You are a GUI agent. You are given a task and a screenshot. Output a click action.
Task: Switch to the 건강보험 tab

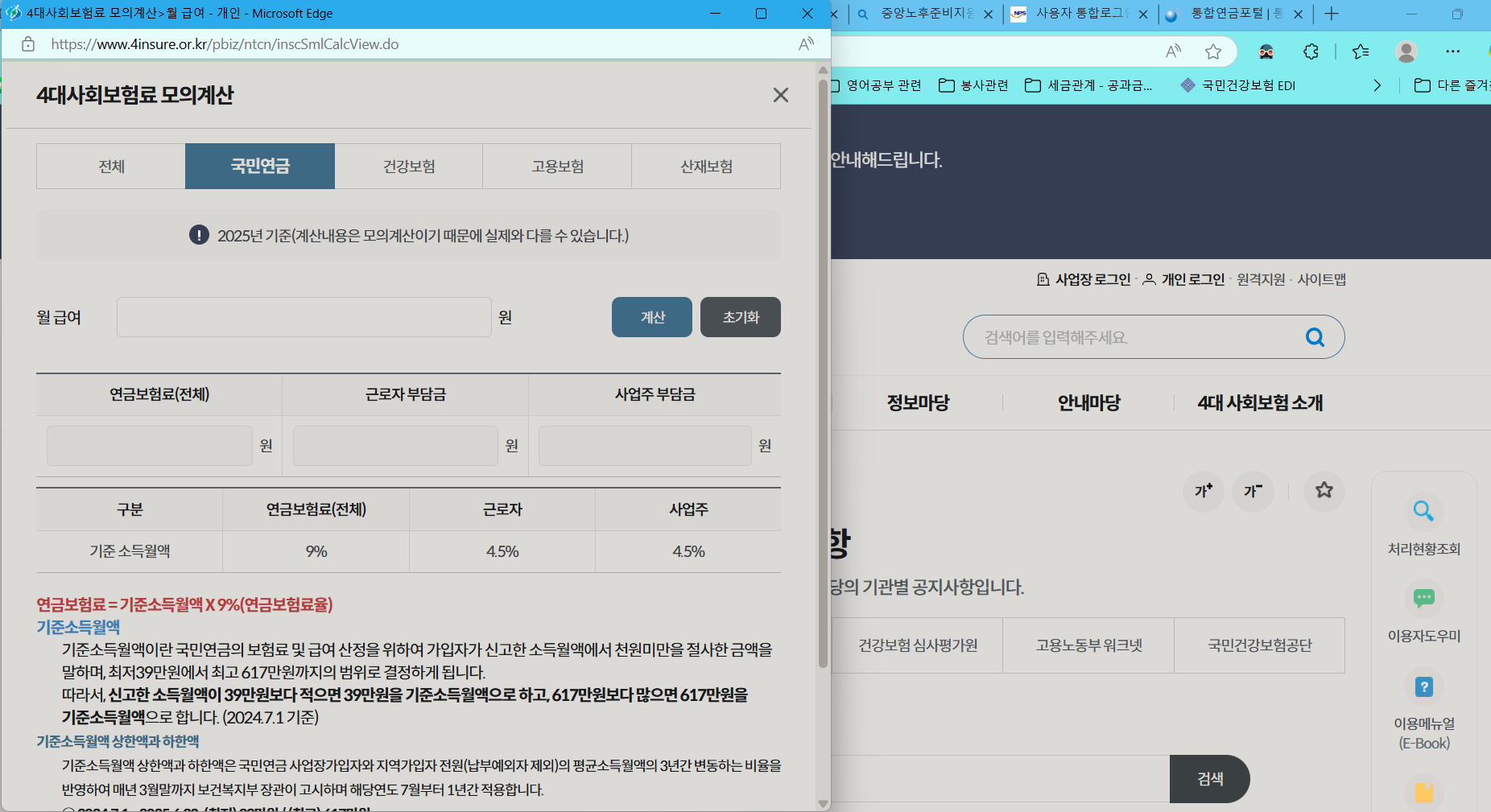pos(408,166)
